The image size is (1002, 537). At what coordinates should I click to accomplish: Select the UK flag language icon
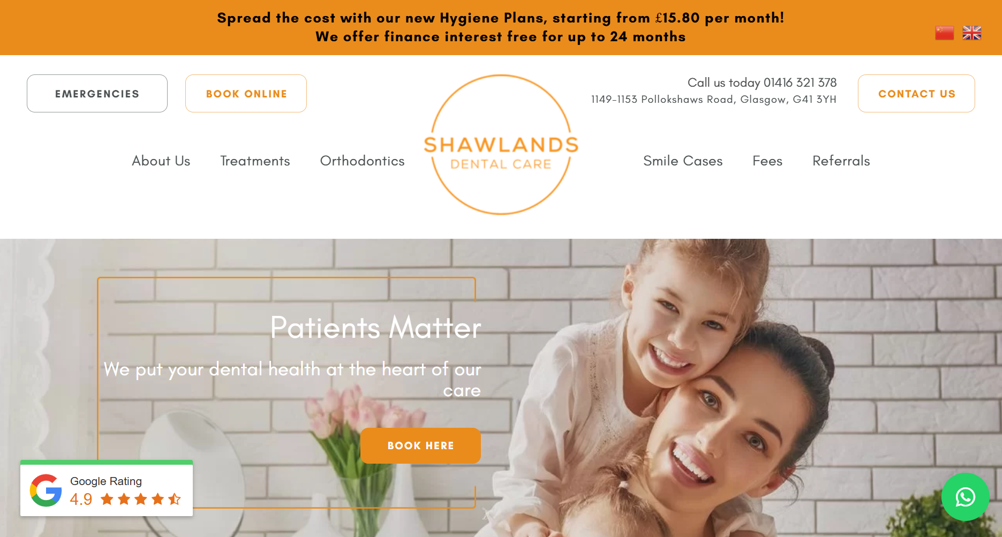972,33
